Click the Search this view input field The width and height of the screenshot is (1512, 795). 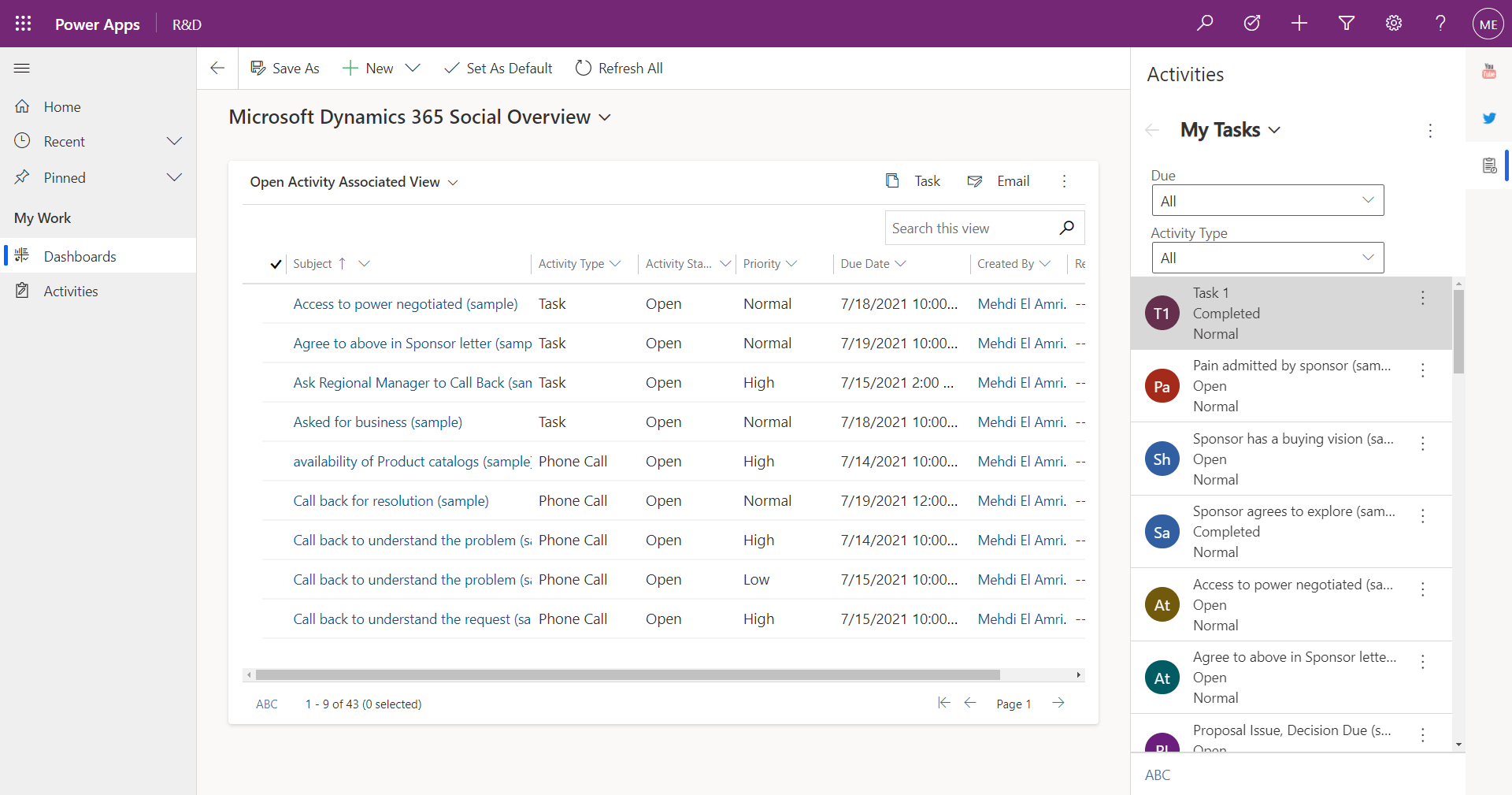point(969,228)
